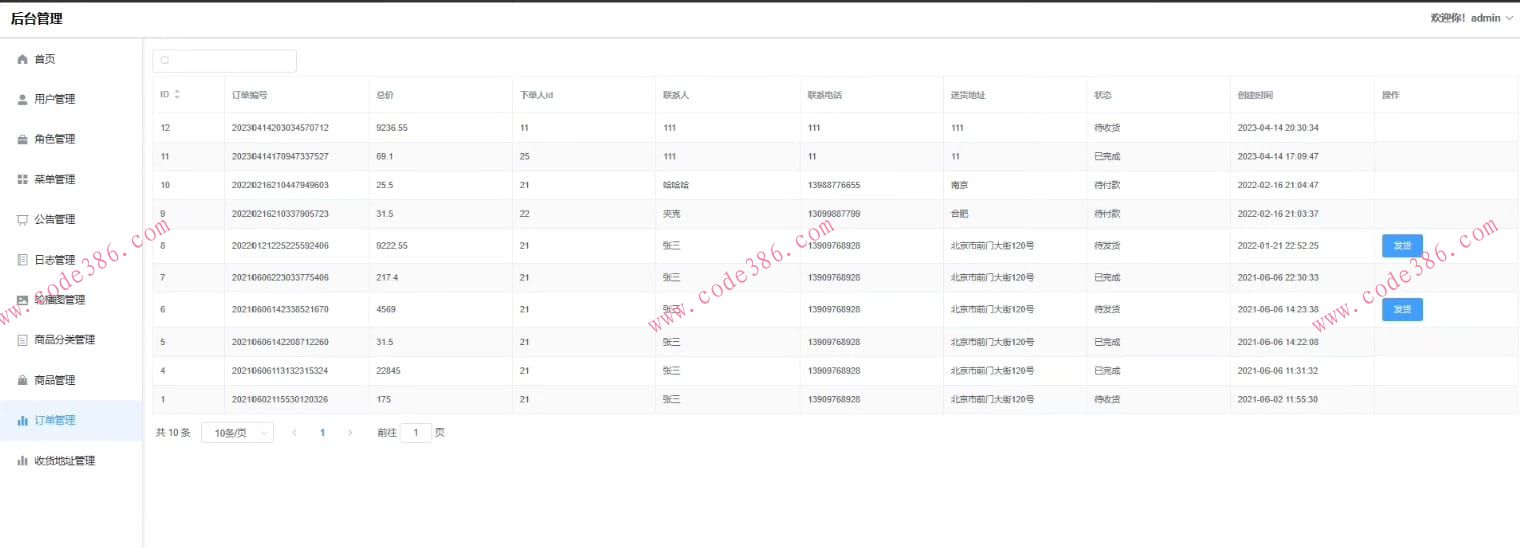The image size is (1520, 548).
Task: Click the 联系人 column header
Action: (x=677, y=95)
